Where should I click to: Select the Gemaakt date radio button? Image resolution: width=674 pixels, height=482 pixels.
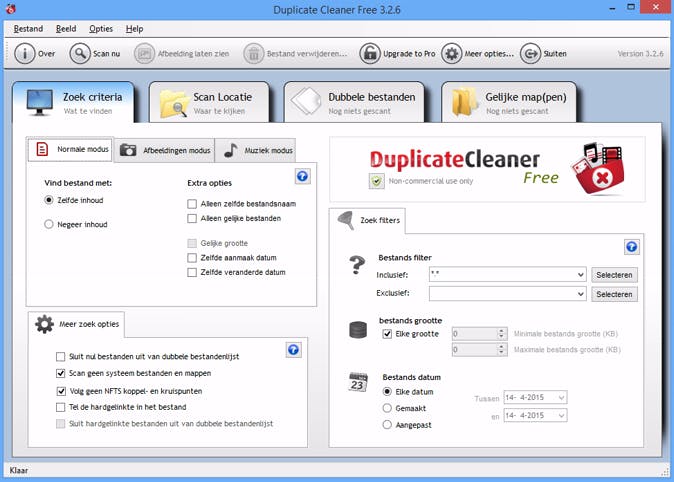pyautogui.click(x=387, y=408)
